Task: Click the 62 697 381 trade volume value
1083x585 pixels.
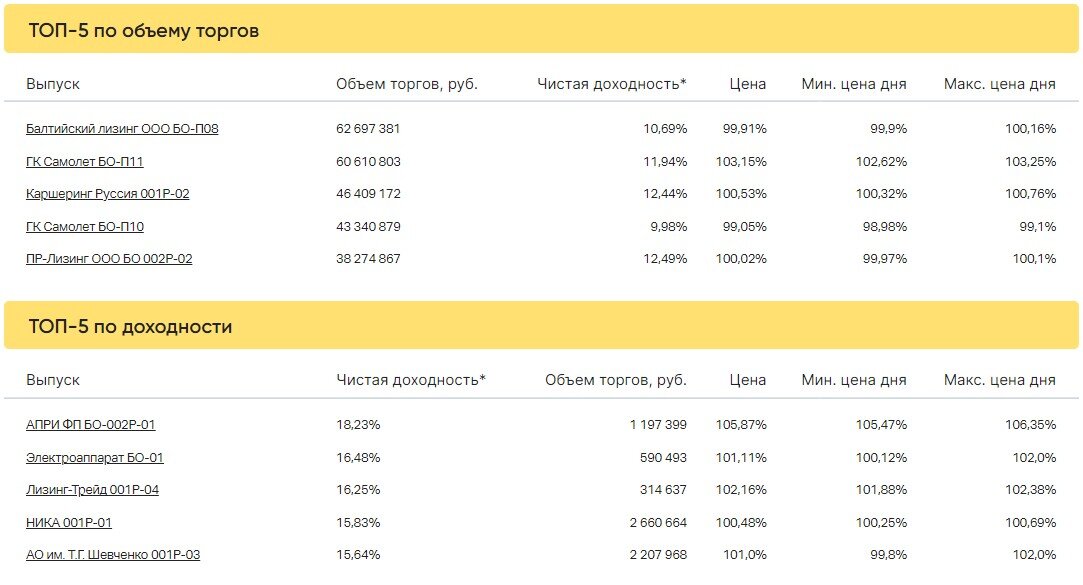Action: click(x=368, y=128)
